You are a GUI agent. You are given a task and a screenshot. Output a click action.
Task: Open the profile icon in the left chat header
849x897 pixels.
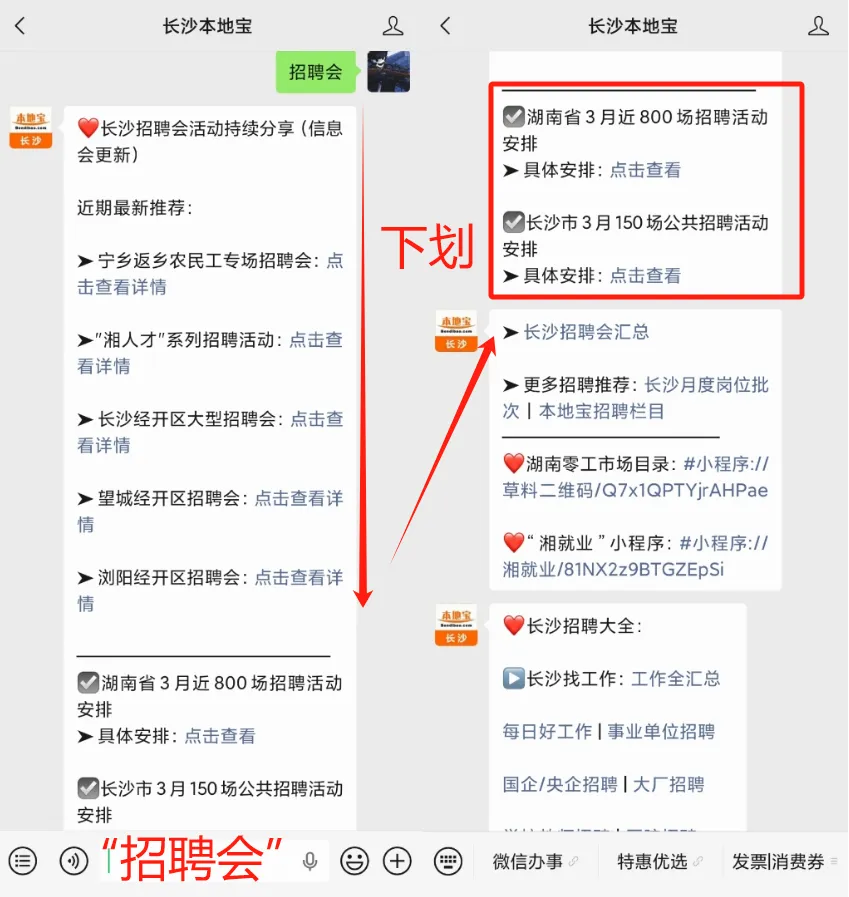click(x=392, y=26)
